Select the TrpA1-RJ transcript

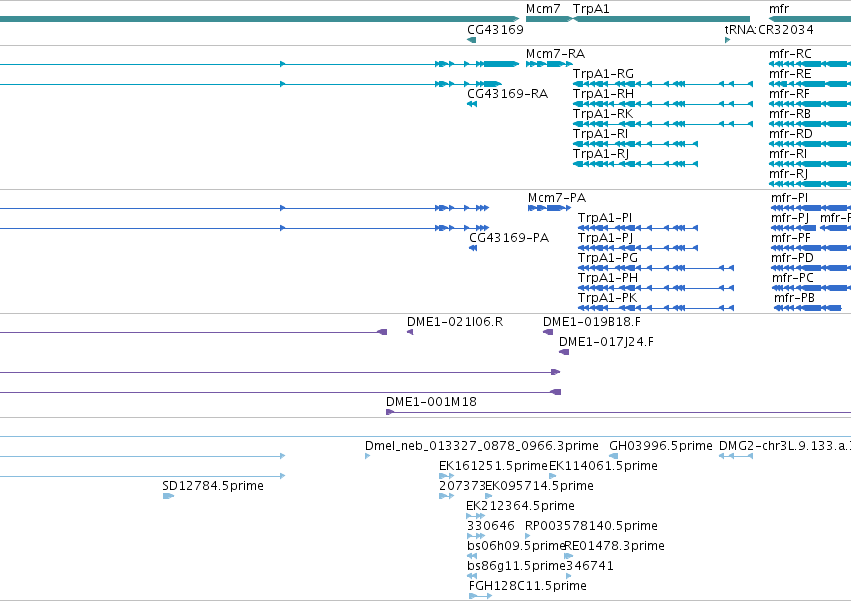[x=635, y=164]
